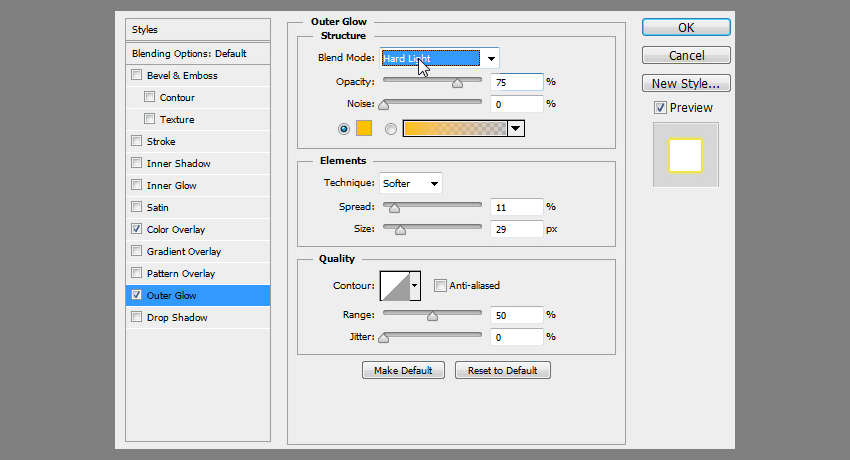
Task: Click the OK button
Action: 686,28
